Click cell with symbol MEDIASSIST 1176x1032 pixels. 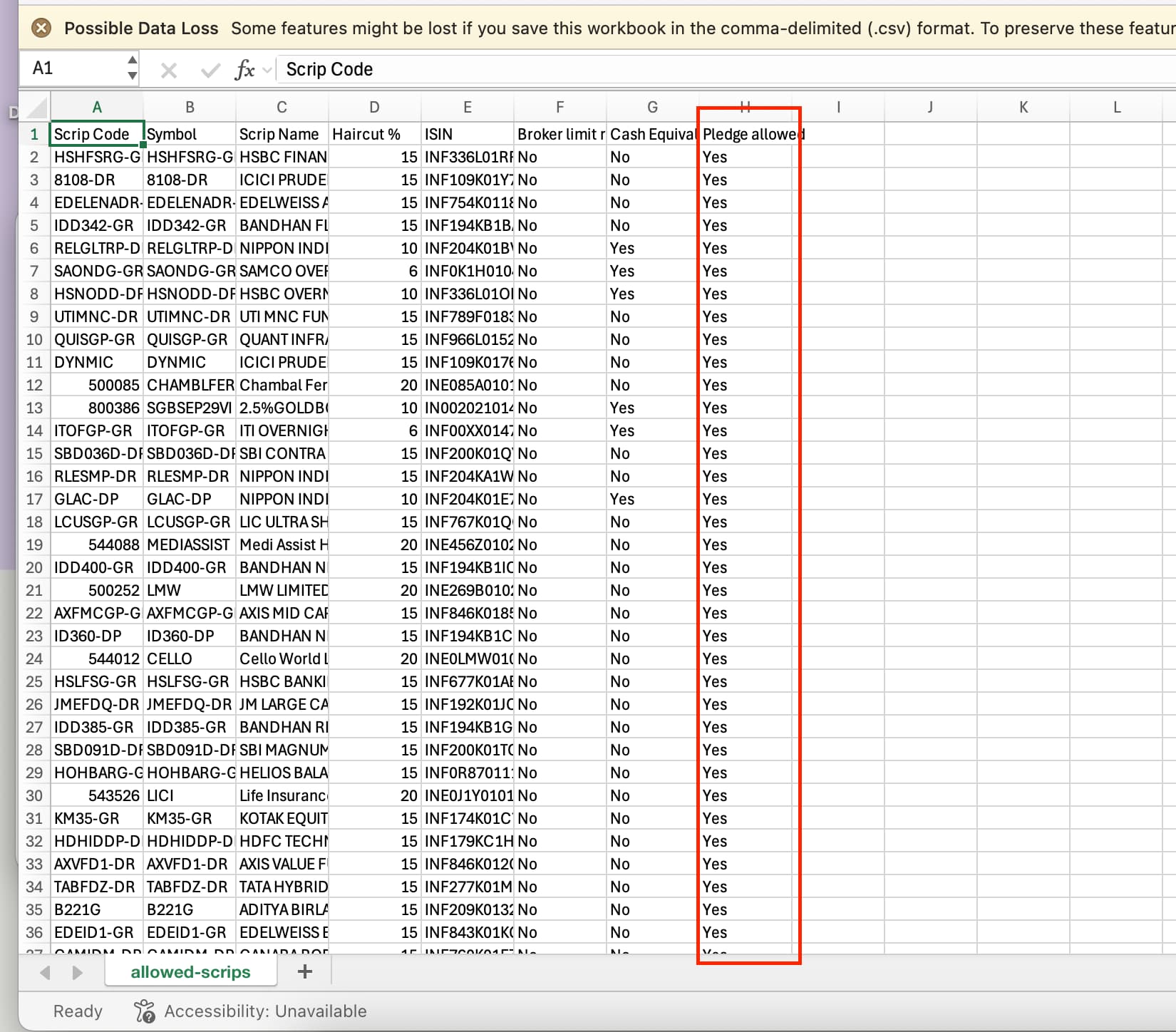point(190,545)
